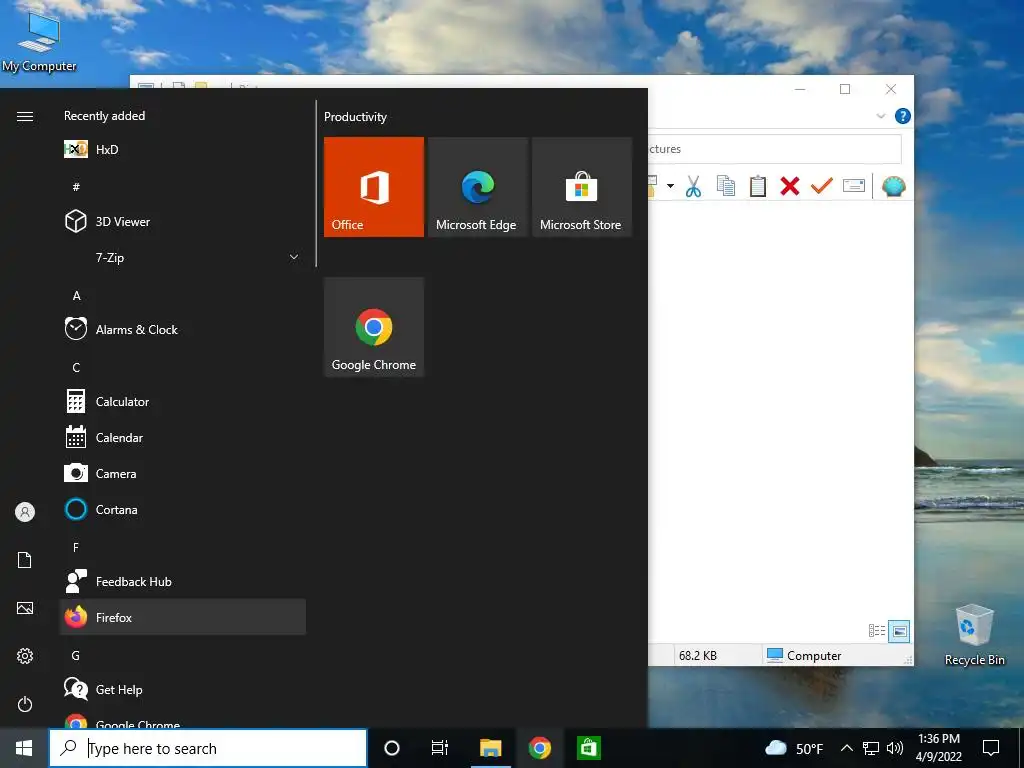Show hidden system tray icons

pos(846,748)
